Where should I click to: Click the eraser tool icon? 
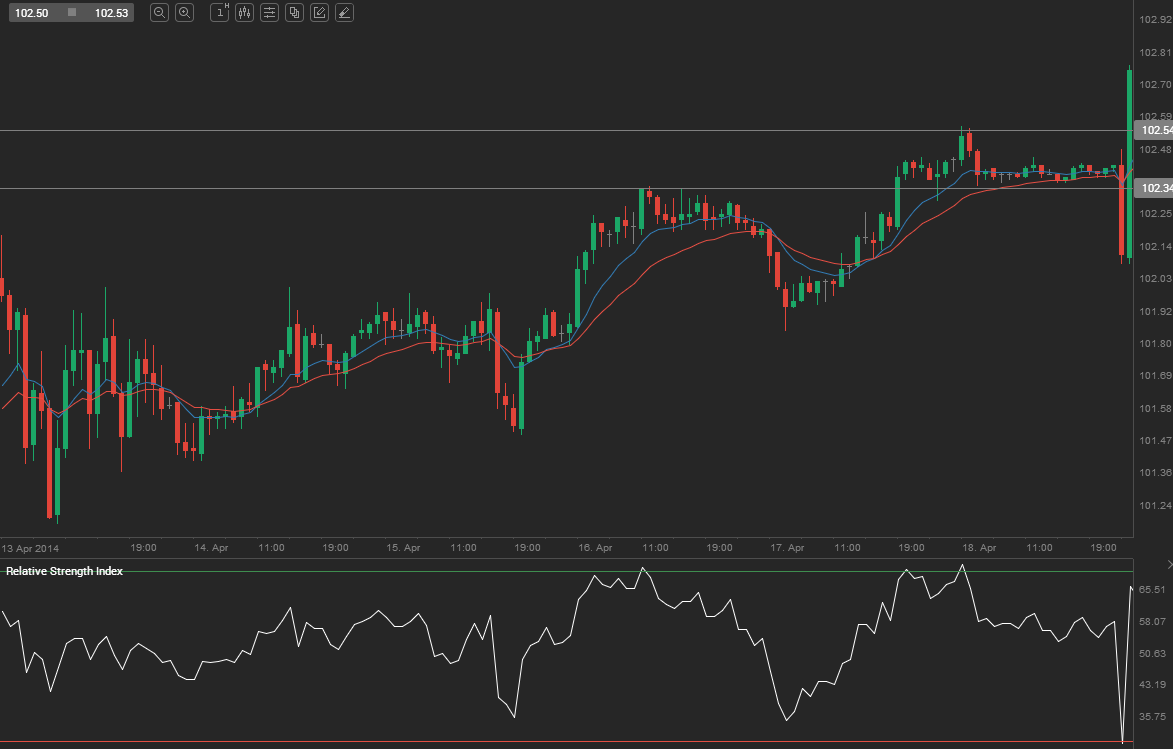(x=344, y=13)
